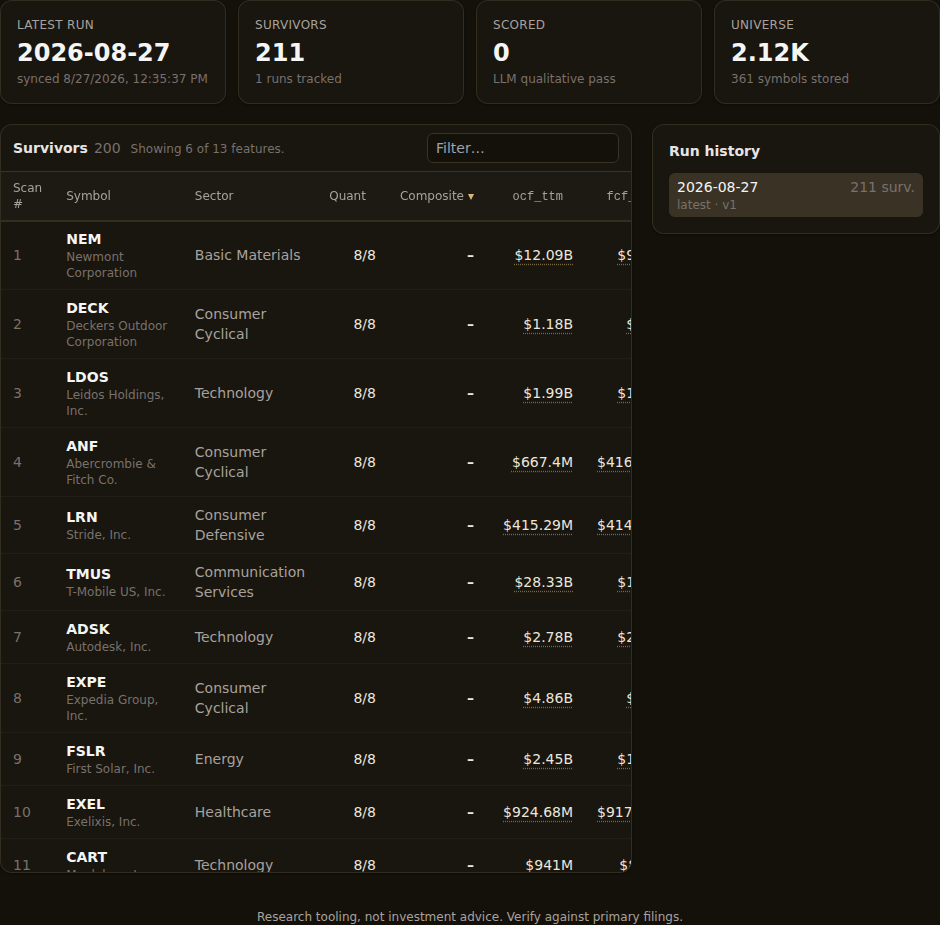Viewport: 940px width, 925px height.
Task: Open the FSLR symbol row
Action: 316,759
